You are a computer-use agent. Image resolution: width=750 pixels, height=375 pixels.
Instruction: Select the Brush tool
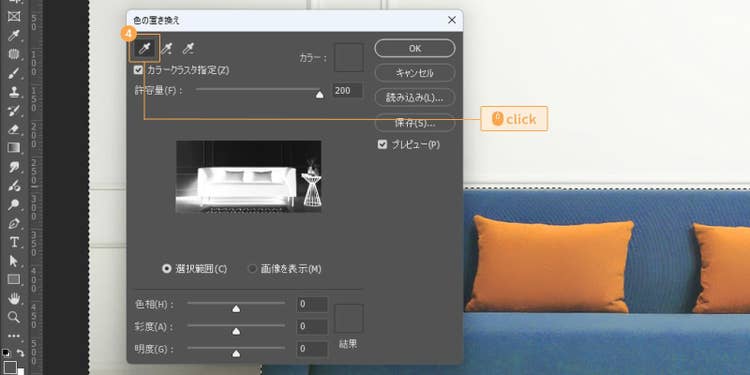14,73
